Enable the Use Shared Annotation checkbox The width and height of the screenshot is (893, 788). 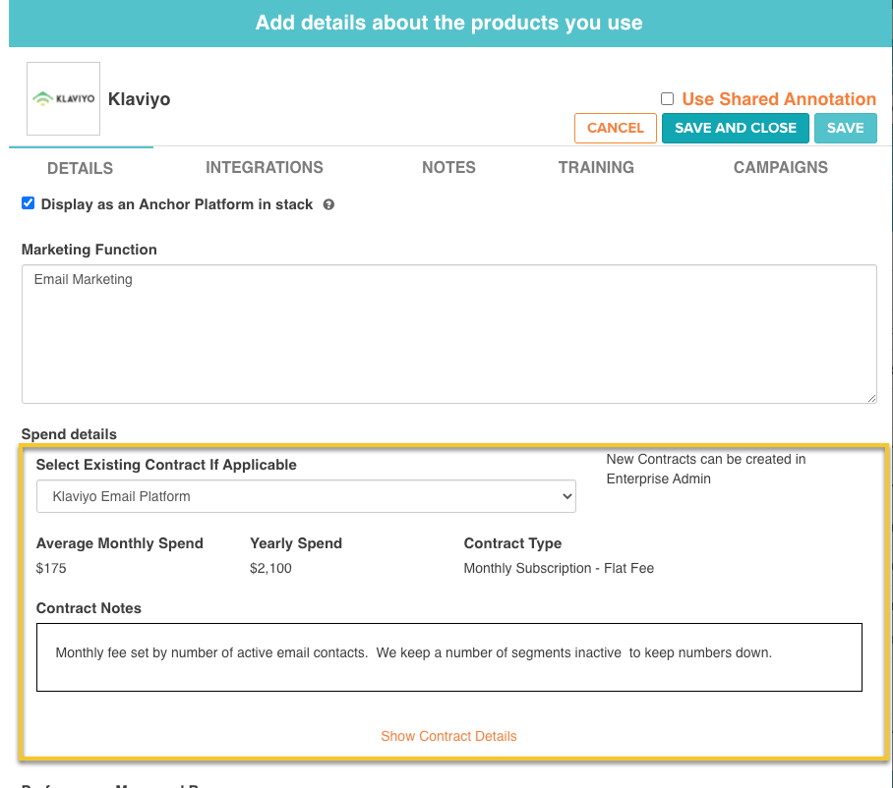pos(667,98)
